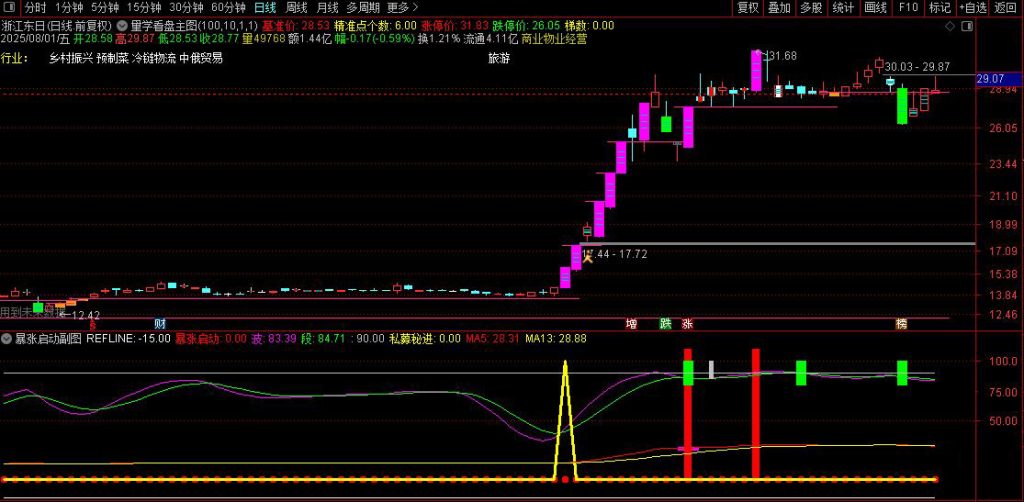Expand the 更多 periods menu
This screenshot has height=502, width=1024.
point(402,7)
